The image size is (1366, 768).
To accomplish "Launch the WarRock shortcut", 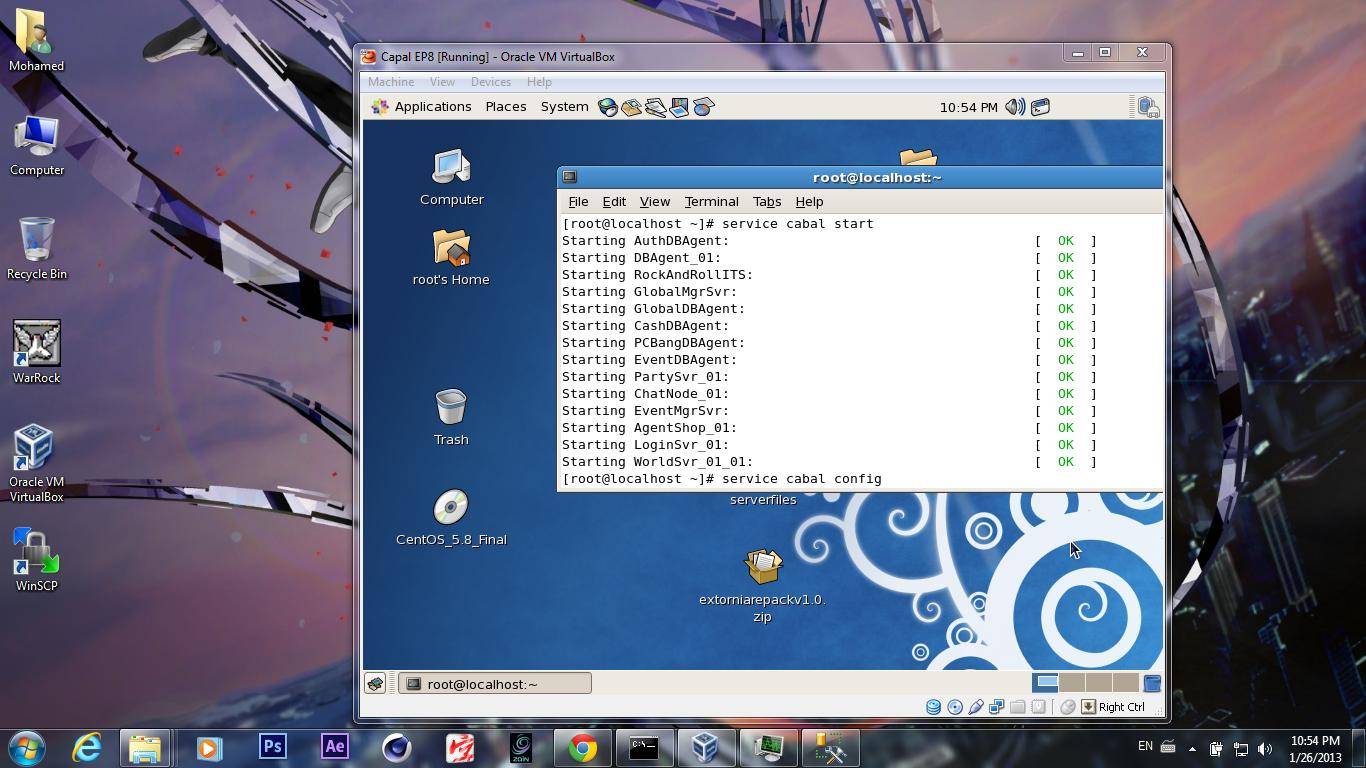I will pos(37,352).
